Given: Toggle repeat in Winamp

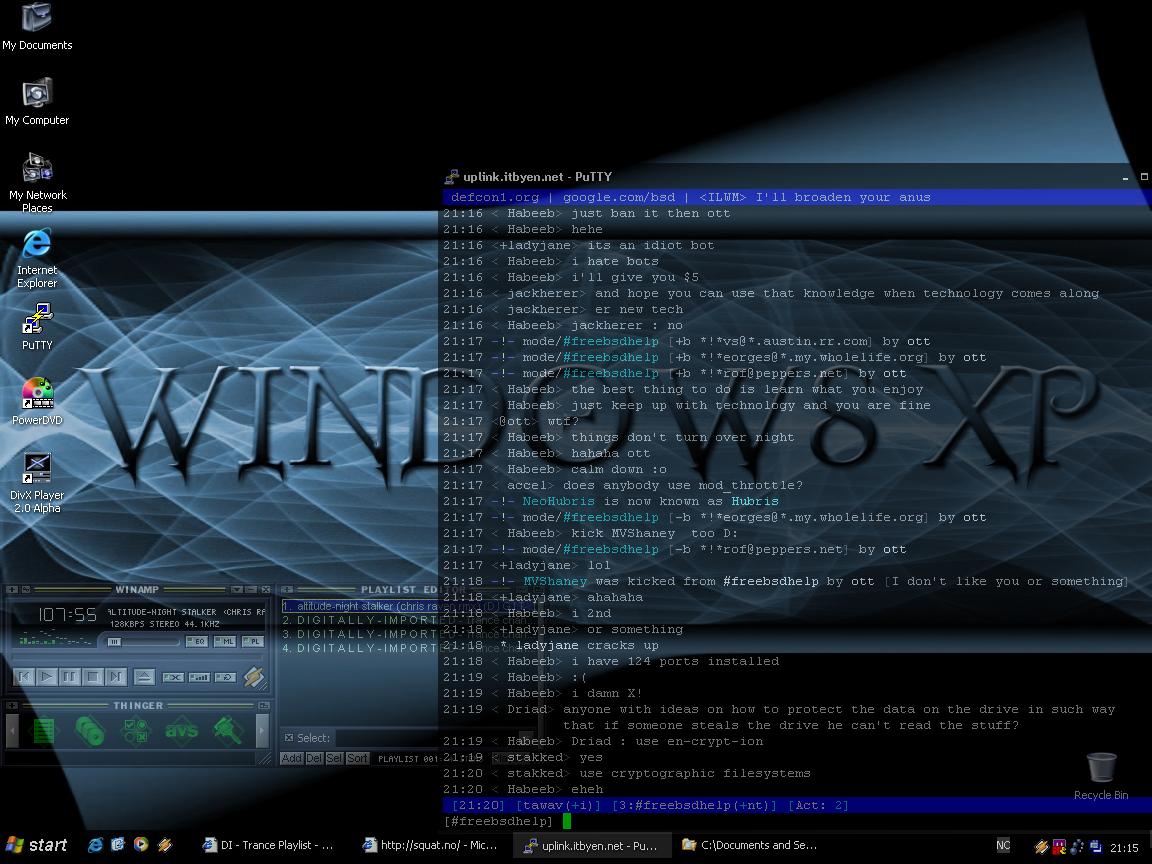Looking at the screenshot, I should coord(225,677).
